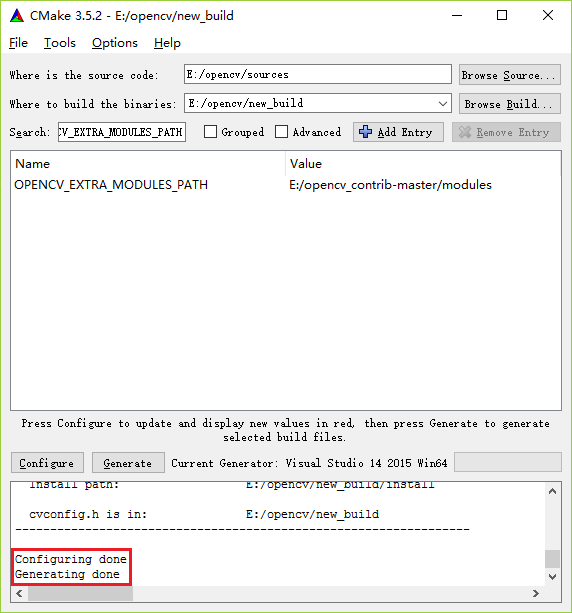Expand the build binaries path dropdown
572x613 pixels.
pos(443,104)
